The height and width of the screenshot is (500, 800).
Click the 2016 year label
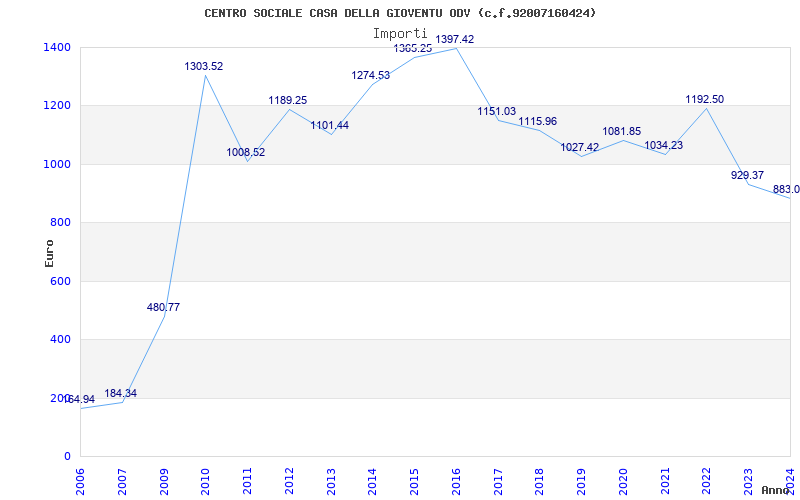point(456,482)
